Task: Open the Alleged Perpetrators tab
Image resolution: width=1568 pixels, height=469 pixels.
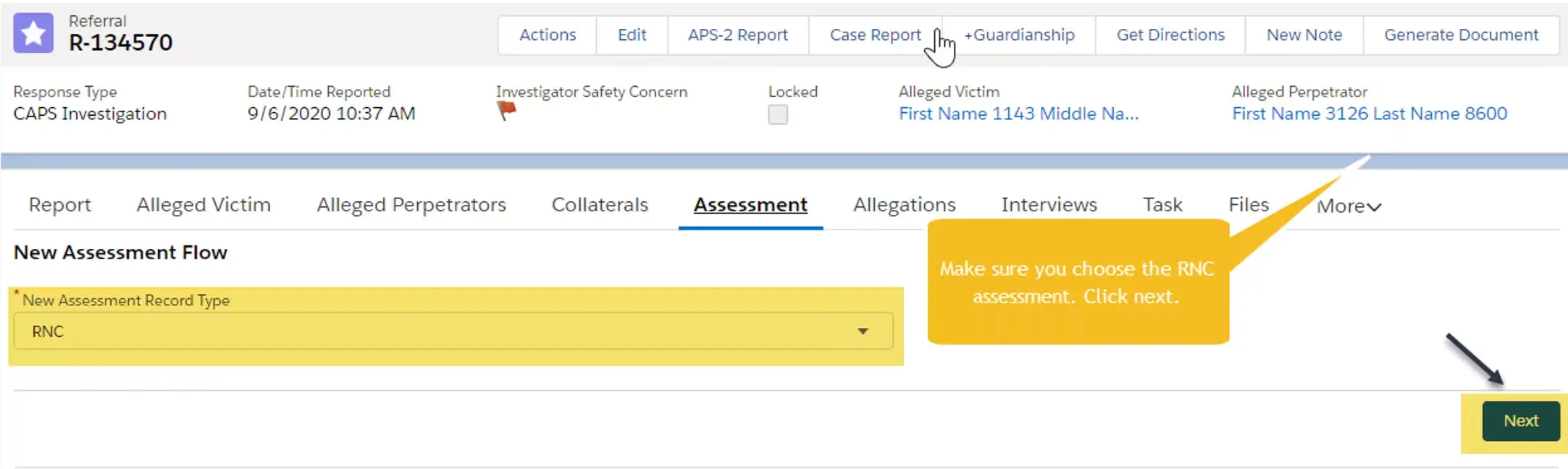Action: click(x=411, y=205)
